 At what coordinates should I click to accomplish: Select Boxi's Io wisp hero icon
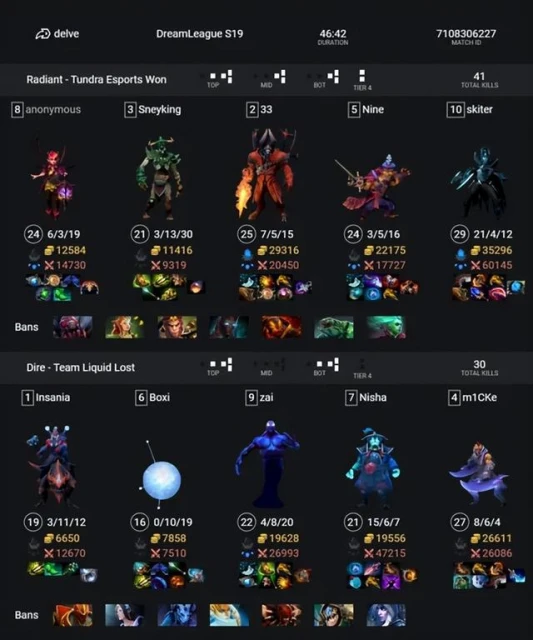click(161, 476)
